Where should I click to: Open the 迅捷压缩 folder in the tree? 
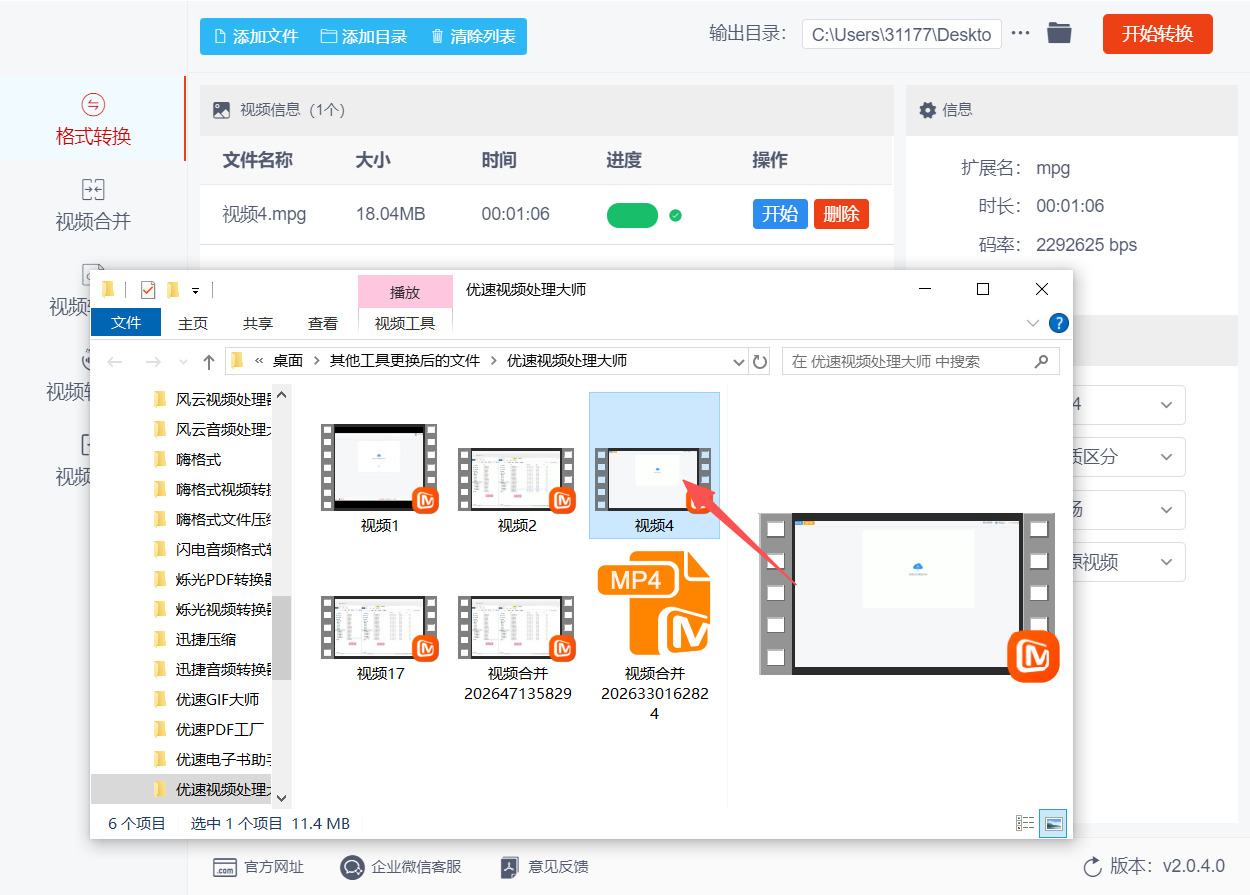point(206,639)
